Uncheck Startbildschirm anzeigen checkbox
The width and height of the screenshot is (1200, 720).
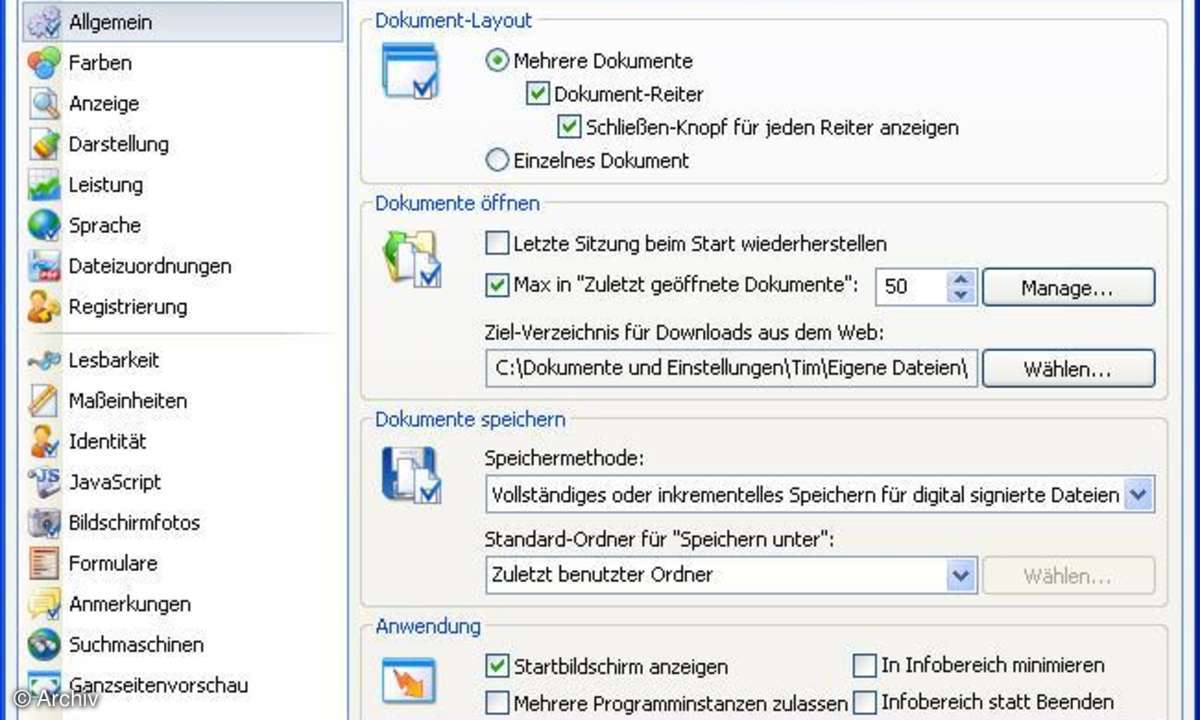point(496,665)
